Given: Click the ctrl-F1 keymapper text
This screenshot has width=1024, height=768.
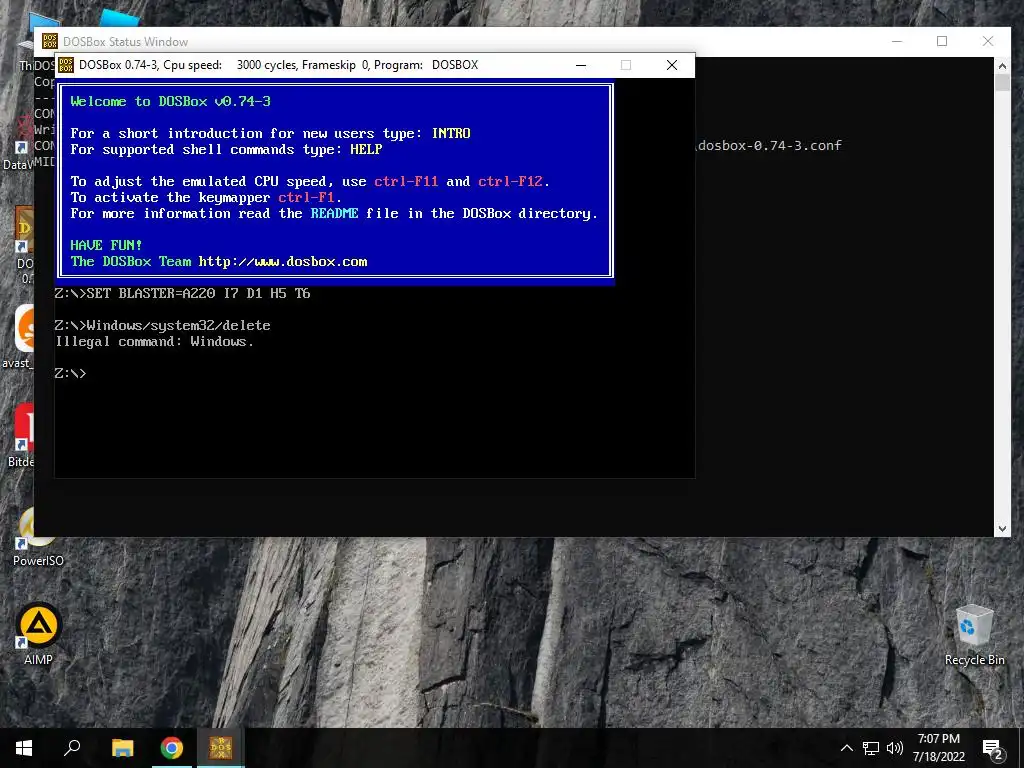Looking at the screenshot, I should 306,197.
